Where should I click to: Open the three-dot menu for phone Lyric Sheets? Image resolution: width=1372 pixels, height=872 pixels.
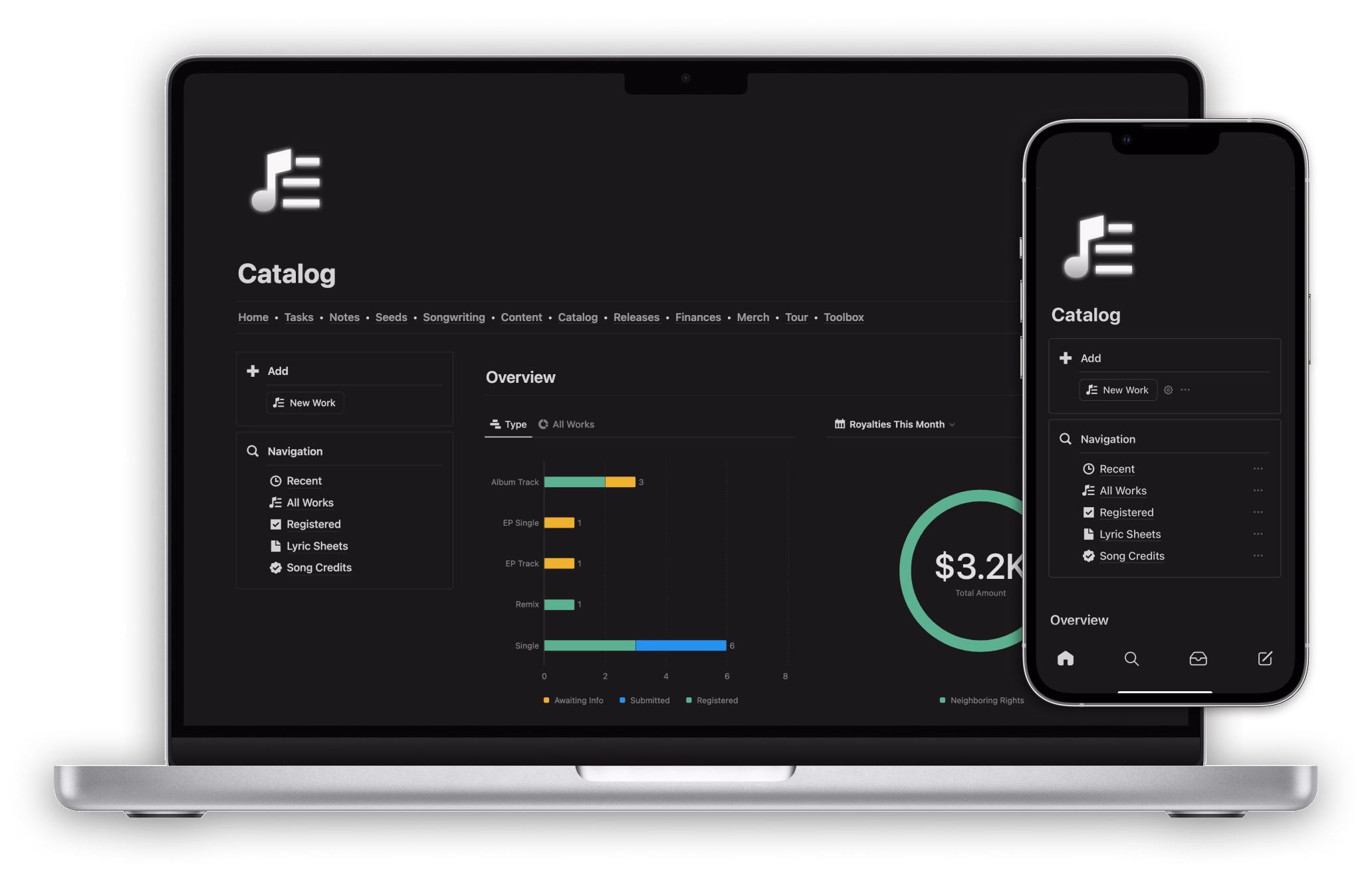point(1258,534)
